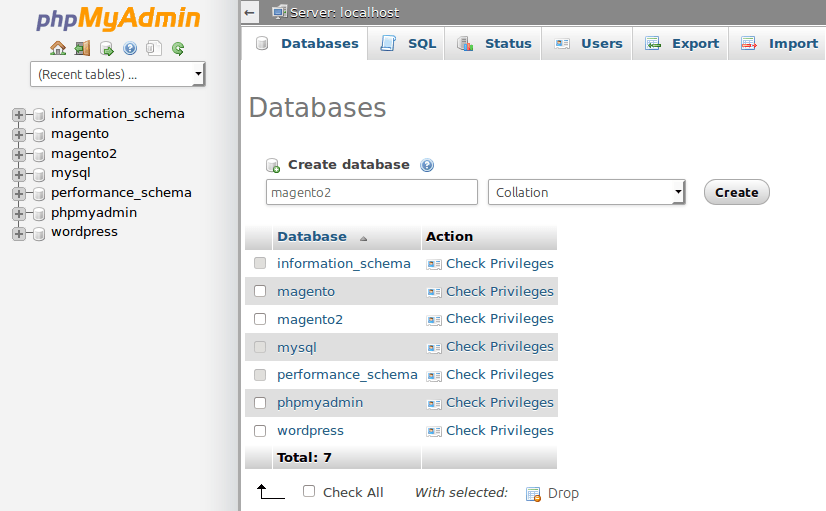Switch to the Databases tab
Screen dimensions: 826x511
pos(304,44)
